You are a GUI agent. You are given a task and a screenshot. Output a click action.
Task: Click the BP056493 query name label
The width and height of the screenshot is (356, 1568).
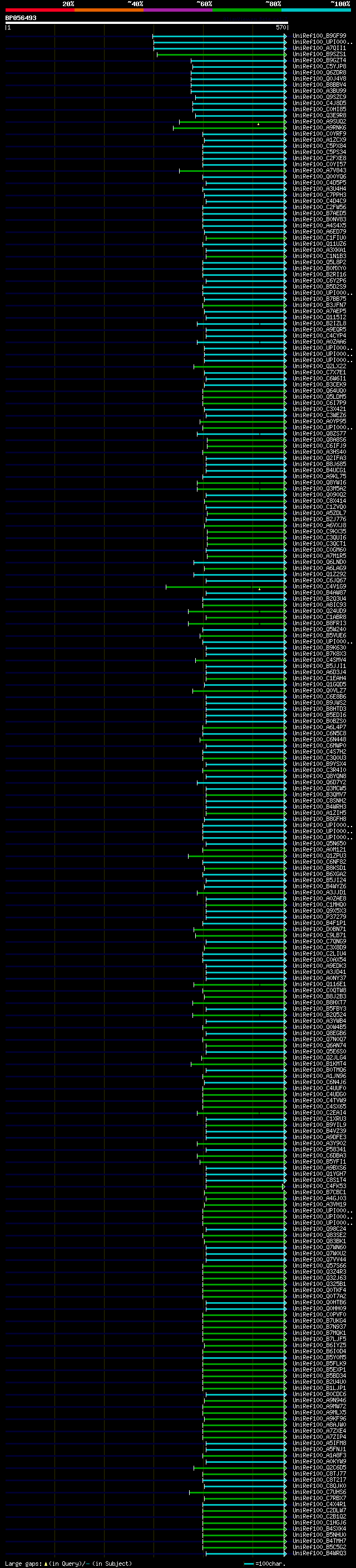click(x=21, y=18)
